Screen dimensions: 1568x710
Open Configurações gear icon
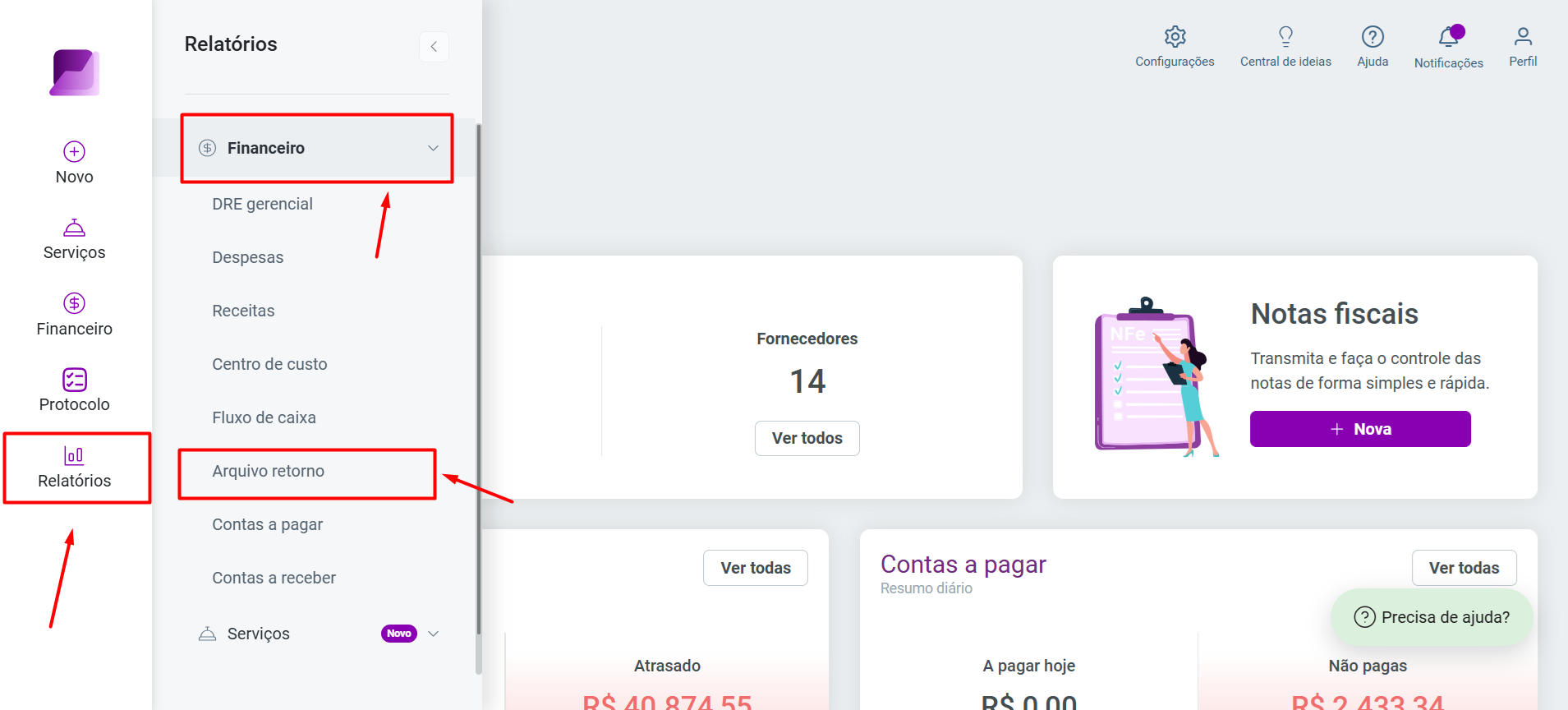(1175, 37)
